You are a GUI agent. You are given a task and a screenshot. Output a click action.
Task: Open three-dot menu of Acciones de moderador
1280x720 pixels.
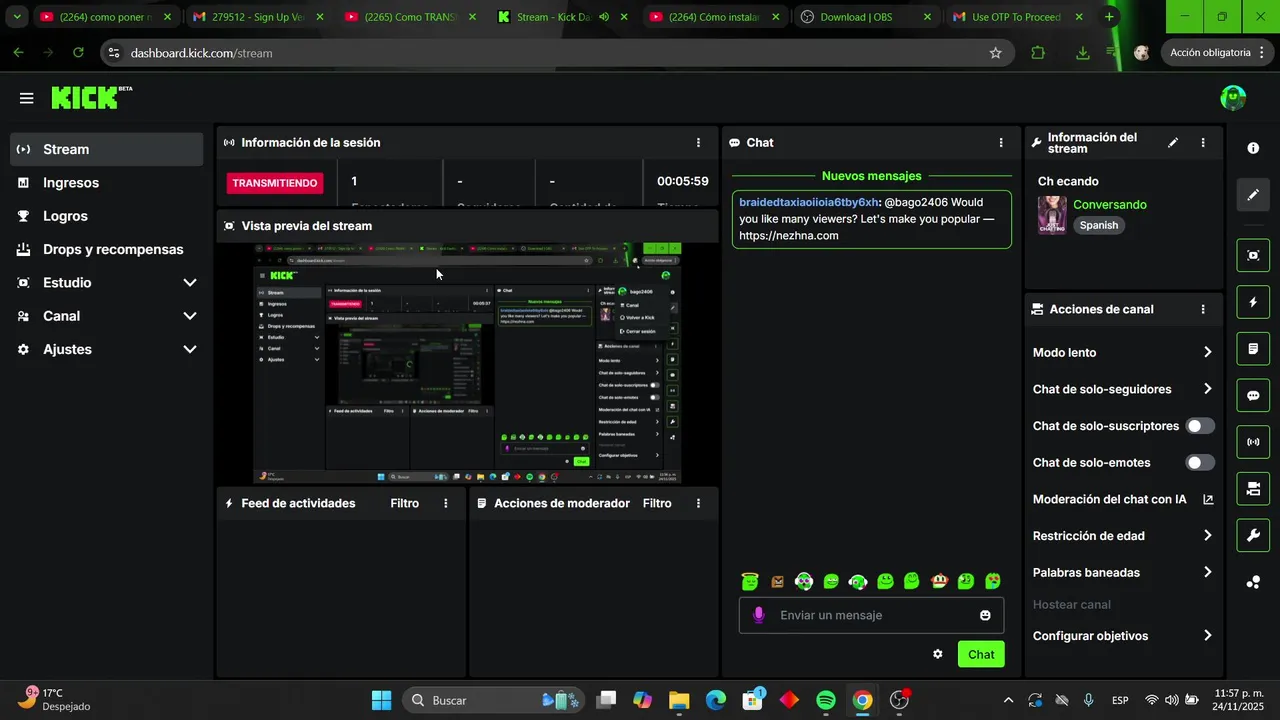pyautogui.click(x=698, y=503)
